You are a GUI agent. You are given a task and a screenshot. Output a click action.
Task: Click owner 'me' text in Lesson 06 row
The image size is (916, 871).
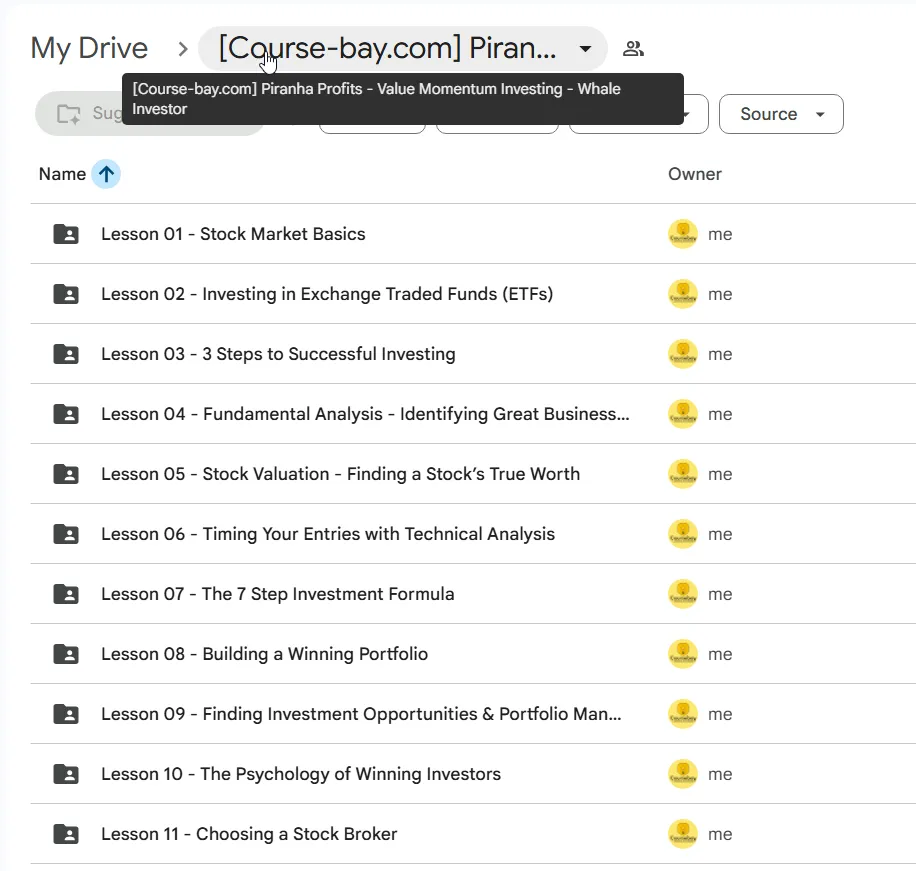point(720,535)
